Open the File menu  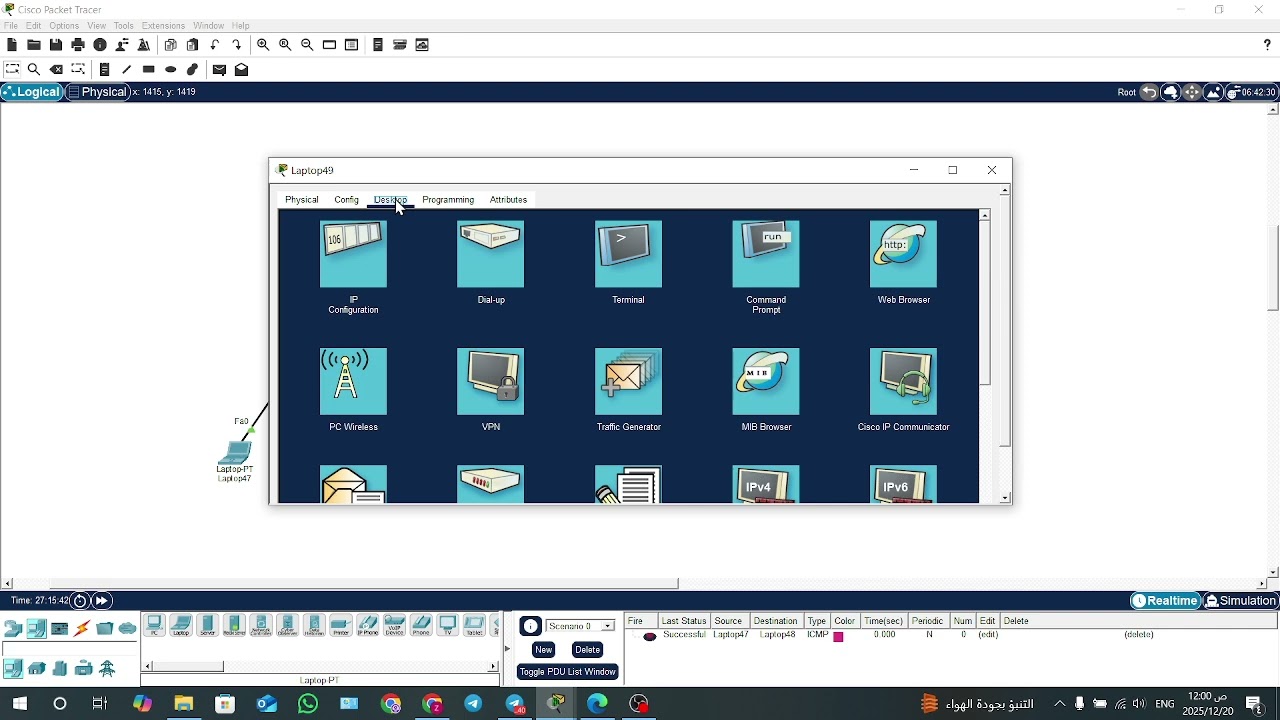(x=11, y=26)
